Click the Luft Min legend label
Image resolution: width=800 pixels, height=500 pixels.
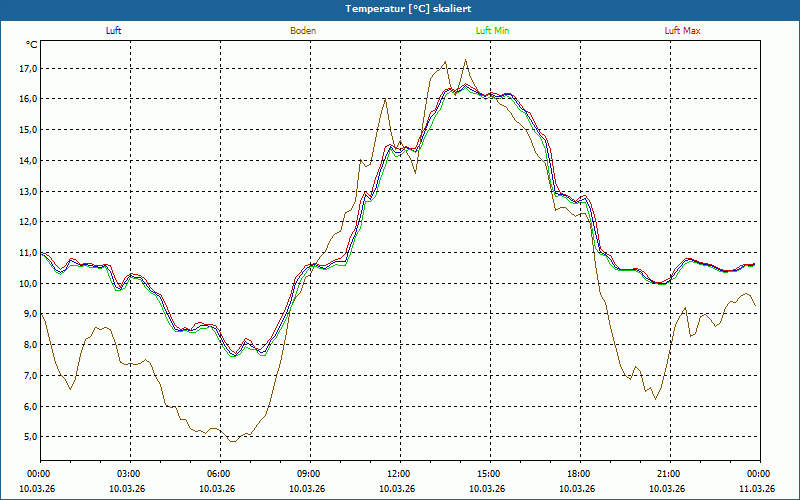coord(493,31)
